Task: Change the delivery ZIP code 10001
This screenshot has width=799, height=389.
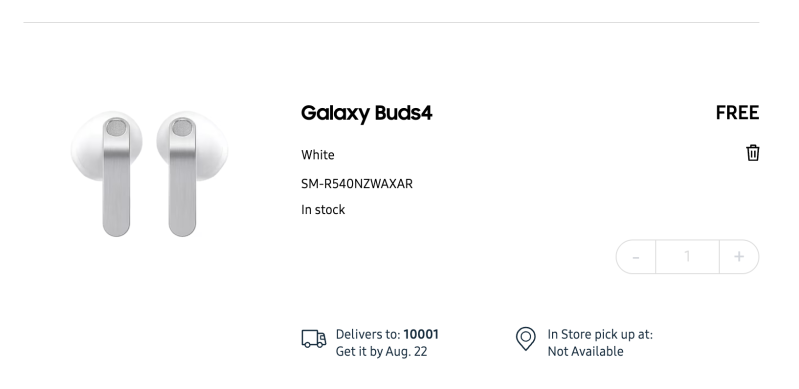Action: pyautogui.click(x=421, y=334)
